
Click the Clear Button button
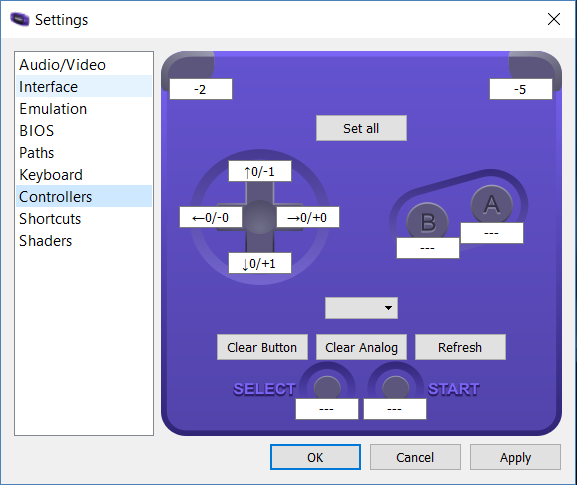pyautogui.click(x=262, y=347)
